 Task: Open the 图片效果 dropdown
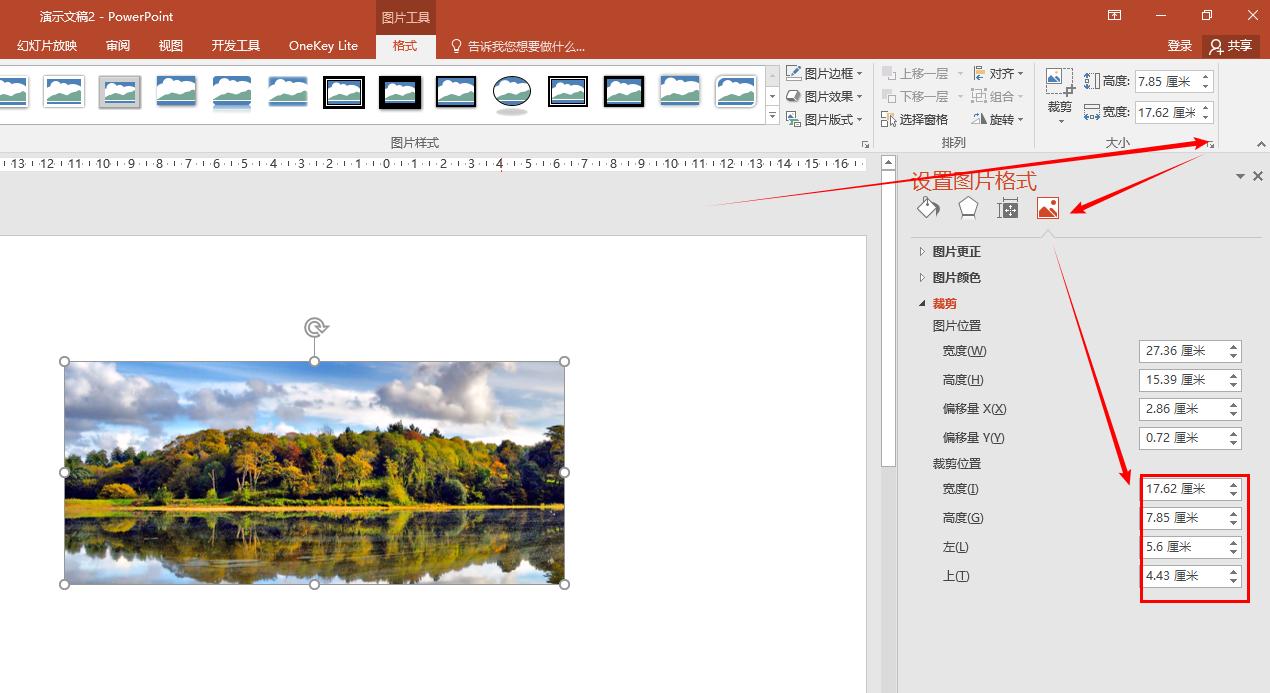click(823, 97)
